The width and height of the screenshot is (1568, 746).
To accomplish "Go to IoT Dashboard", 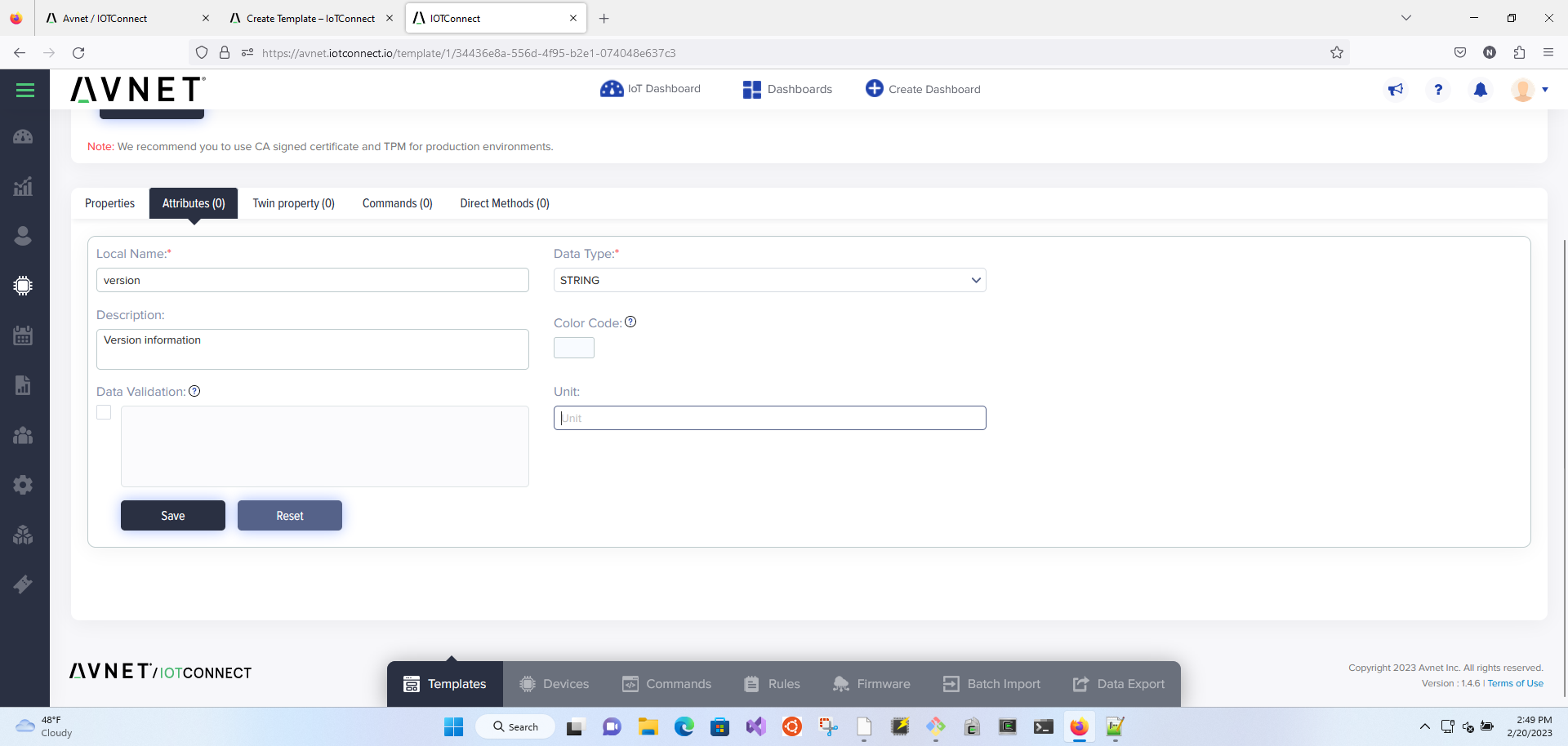I will coord(650,89).
